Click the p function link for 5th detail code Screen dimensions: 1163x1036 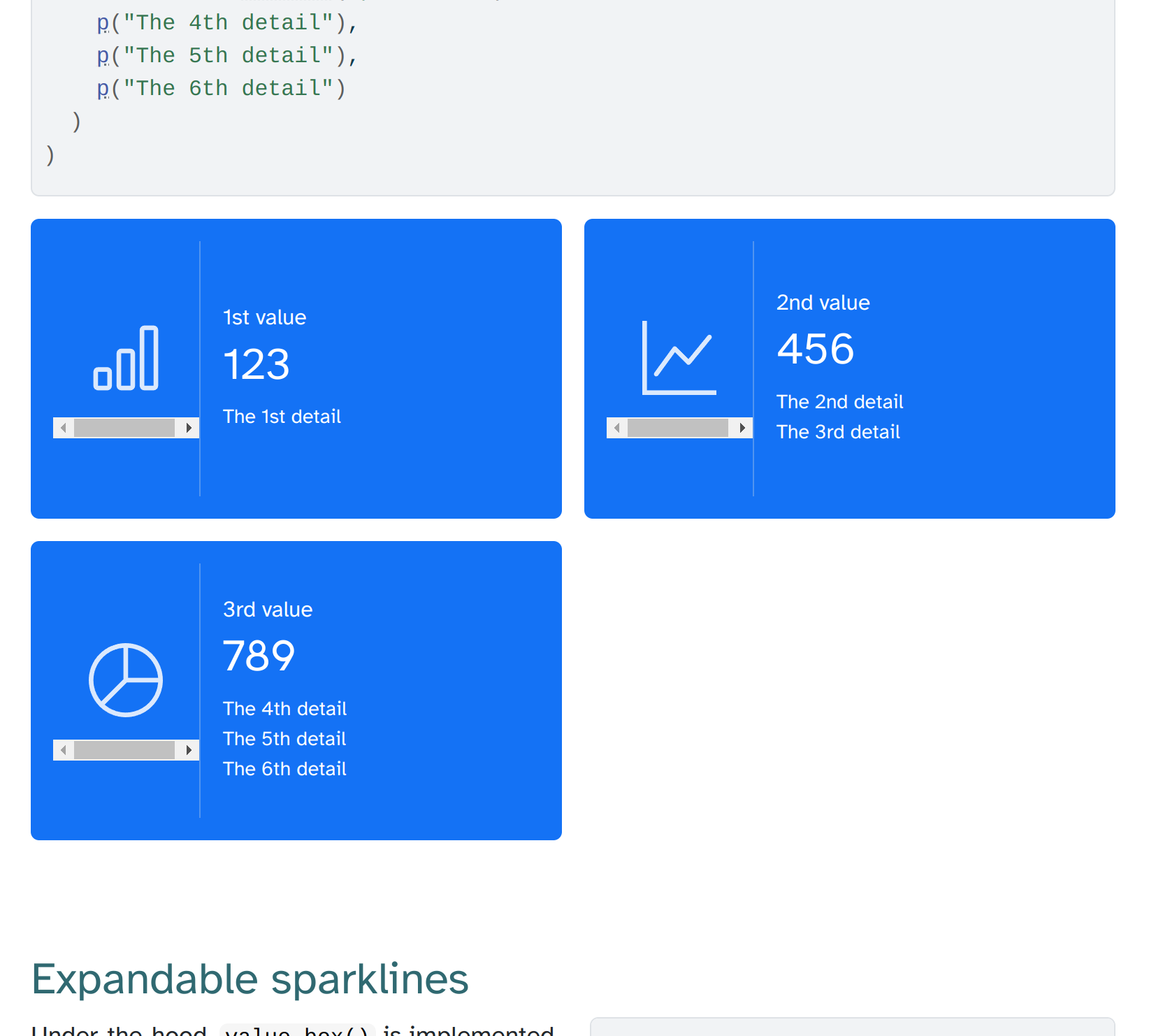[103, 56]
